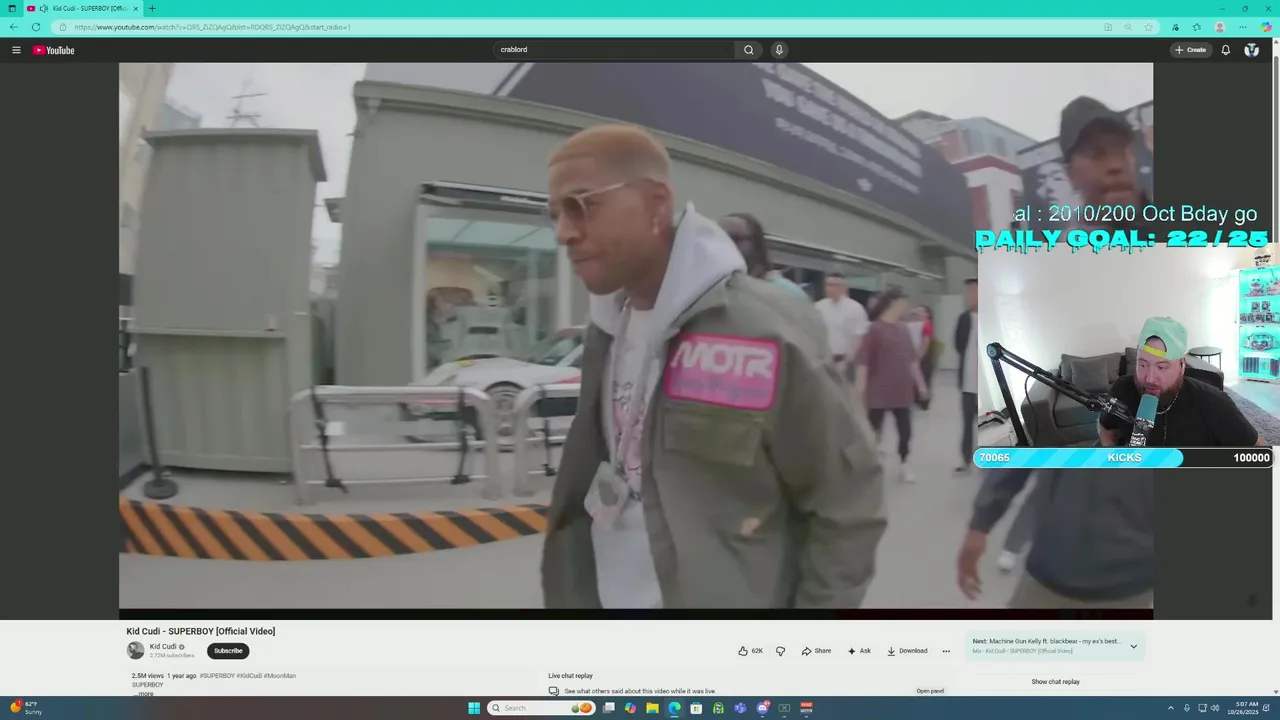Expand description with '...more'

click(145, 693)
